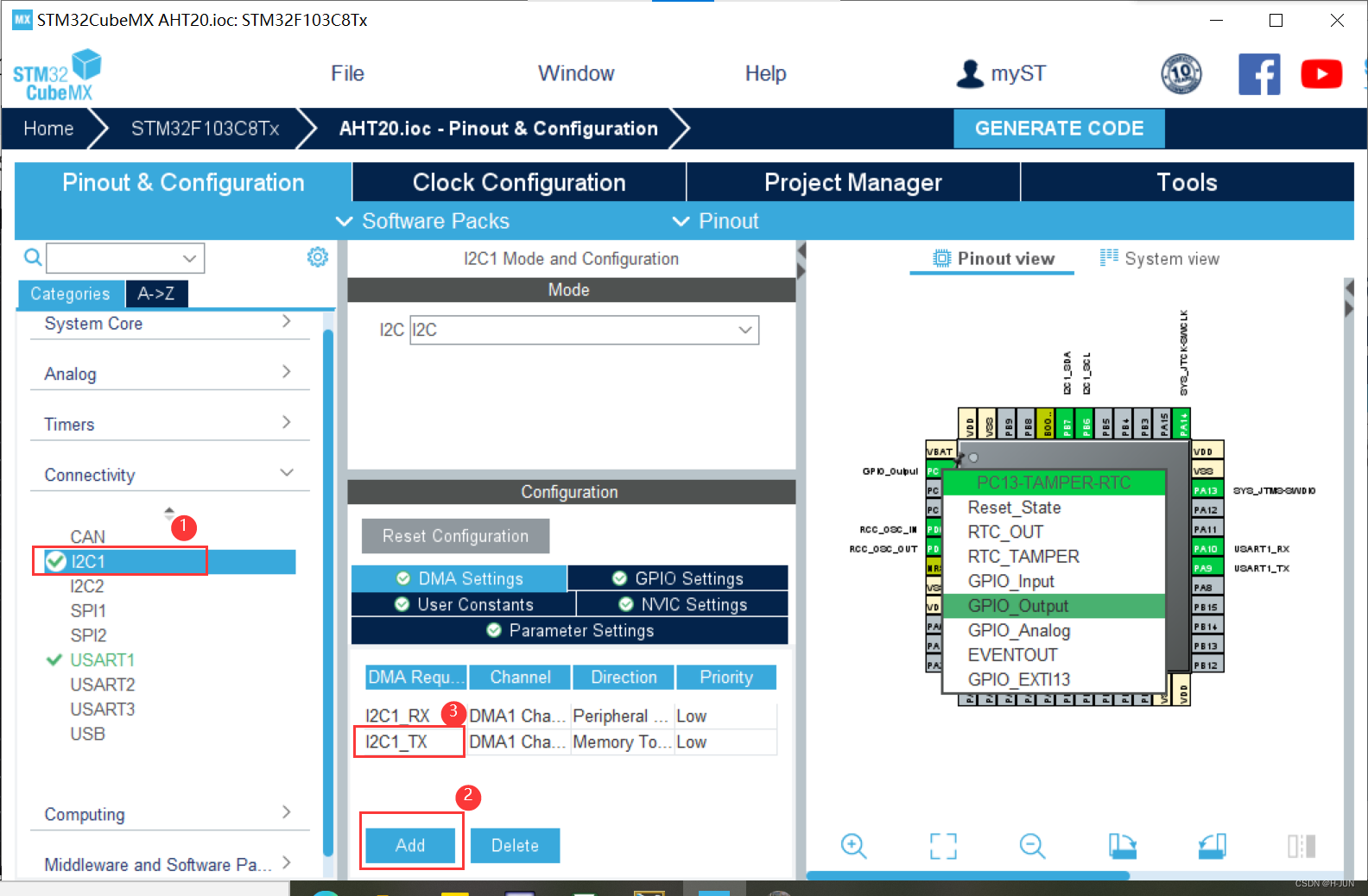Collapse the Connectivity category

(169, 475)
